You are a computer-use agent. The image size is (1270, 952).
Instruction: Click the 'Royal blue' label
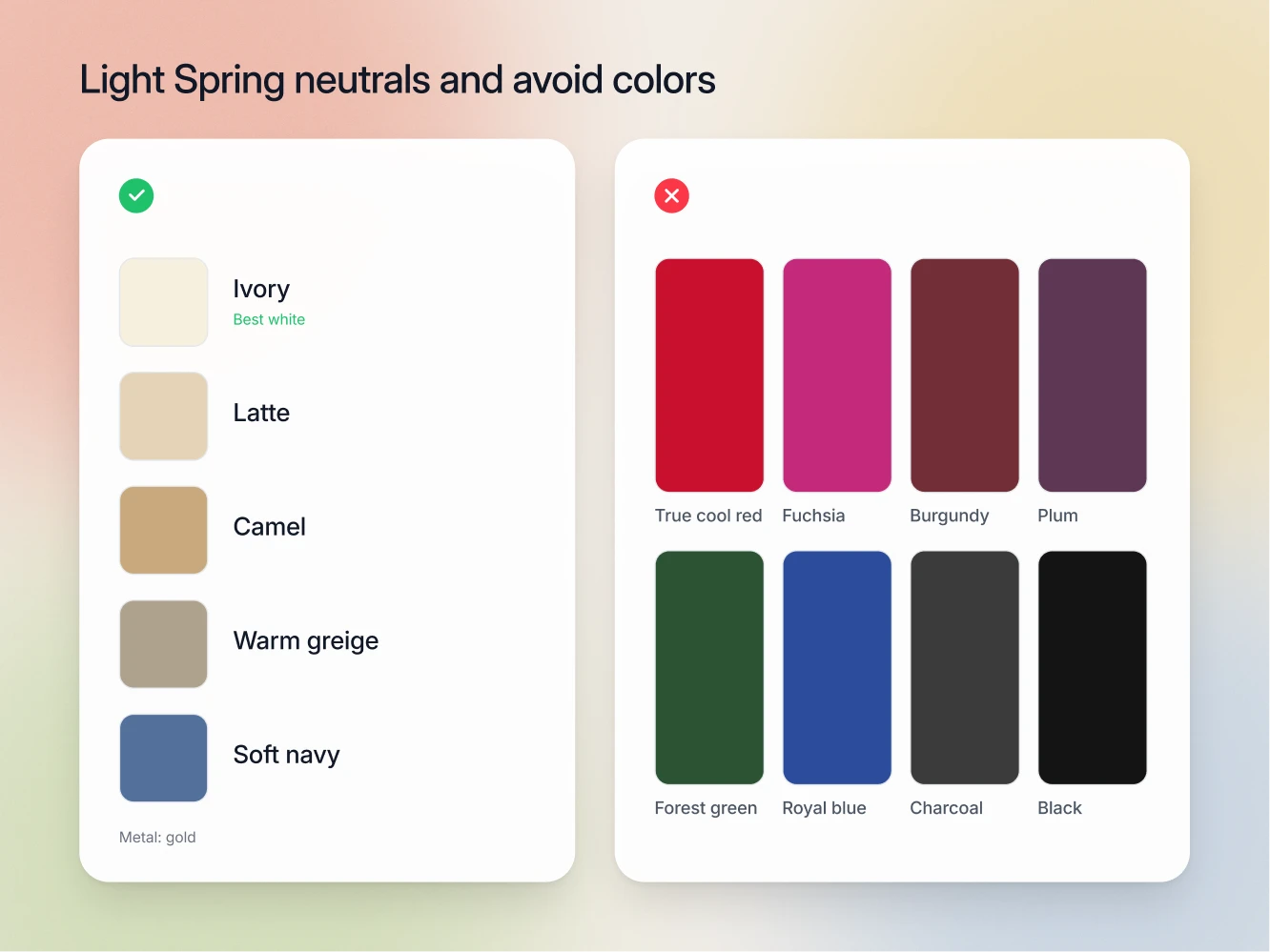[824, 809]
